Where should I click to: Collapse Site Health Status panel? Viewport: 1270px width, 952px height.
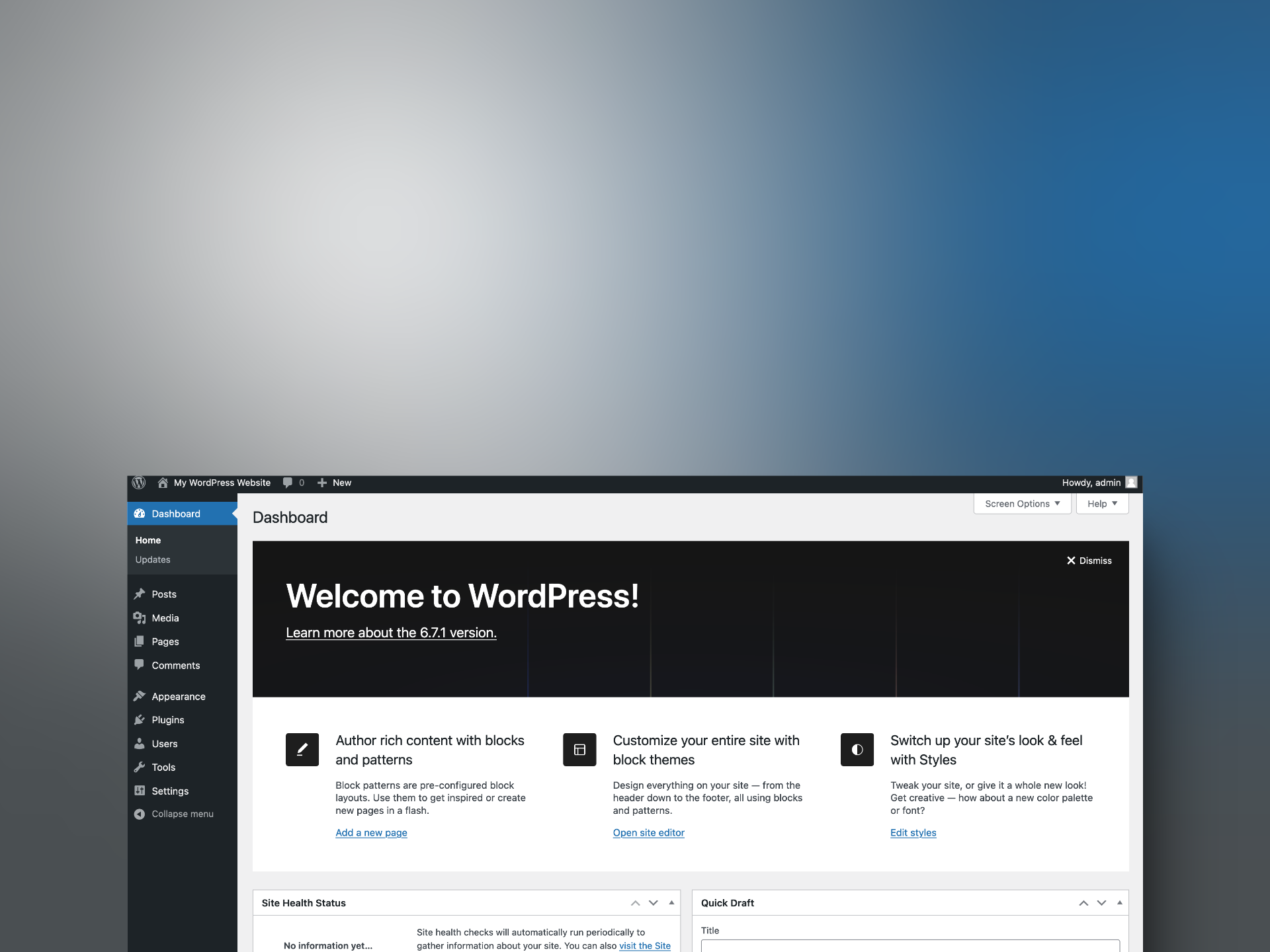click(x=671, y=902)
